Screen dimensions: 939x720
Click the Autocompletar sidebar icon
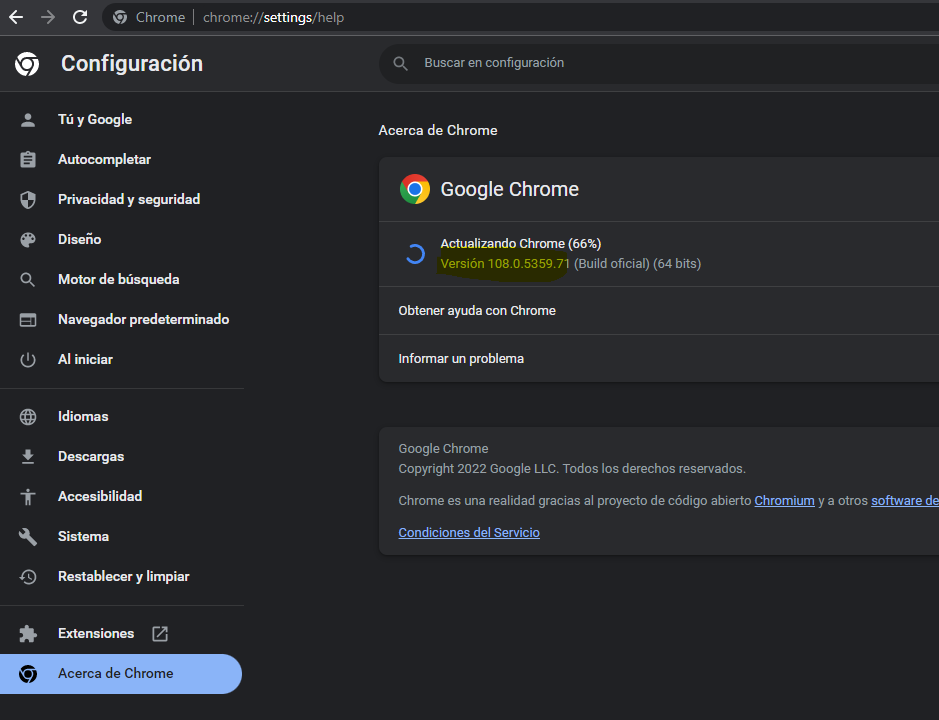[x=28, y=159]
